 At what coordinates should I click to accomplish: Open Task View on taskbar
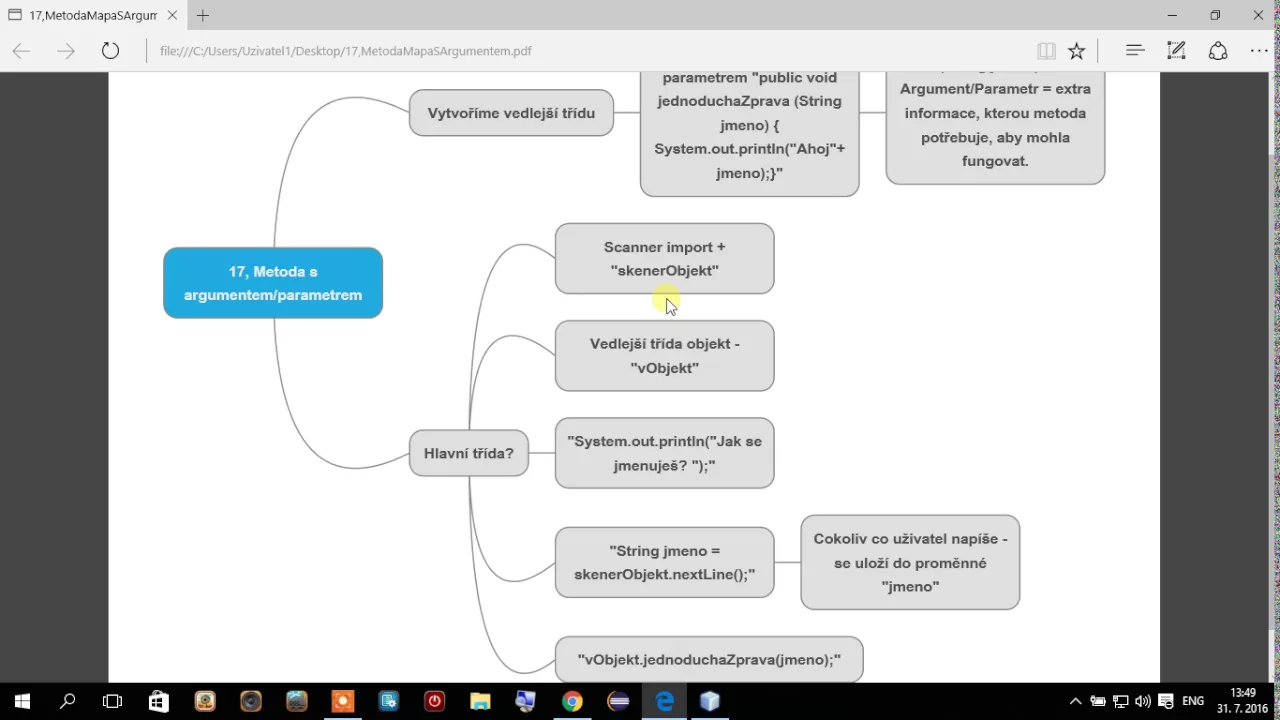112,701
